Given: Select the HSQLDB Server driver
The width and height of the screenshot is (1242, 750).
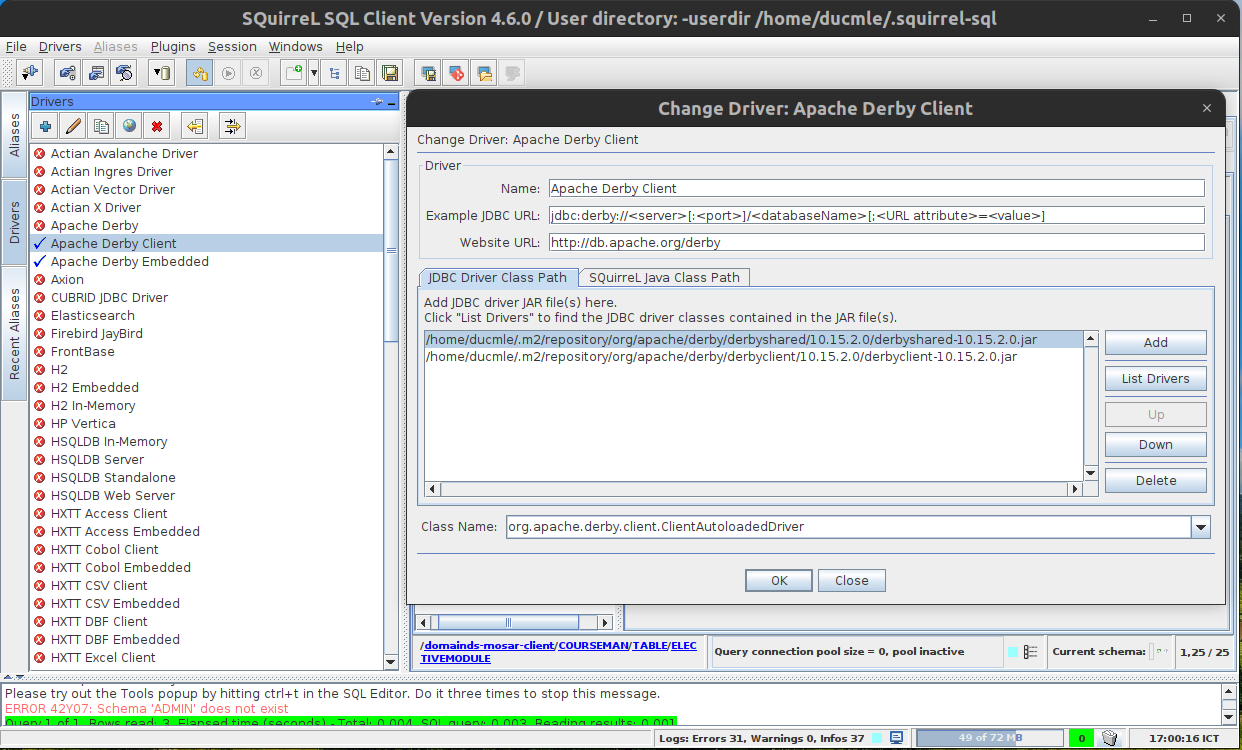Looking at the screenshot, I should pos(98,460).
